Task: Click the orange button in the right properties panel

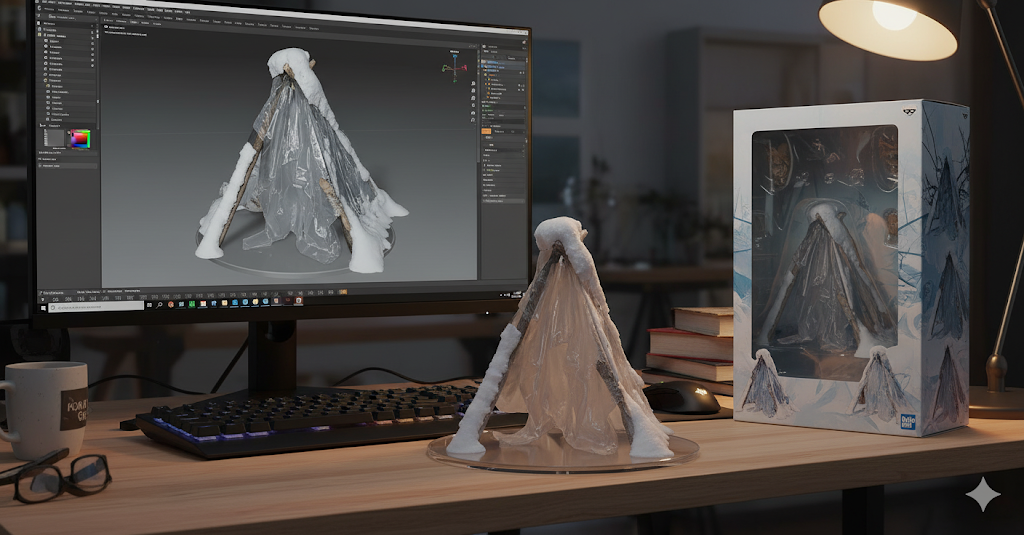Action: coord(487,131)
